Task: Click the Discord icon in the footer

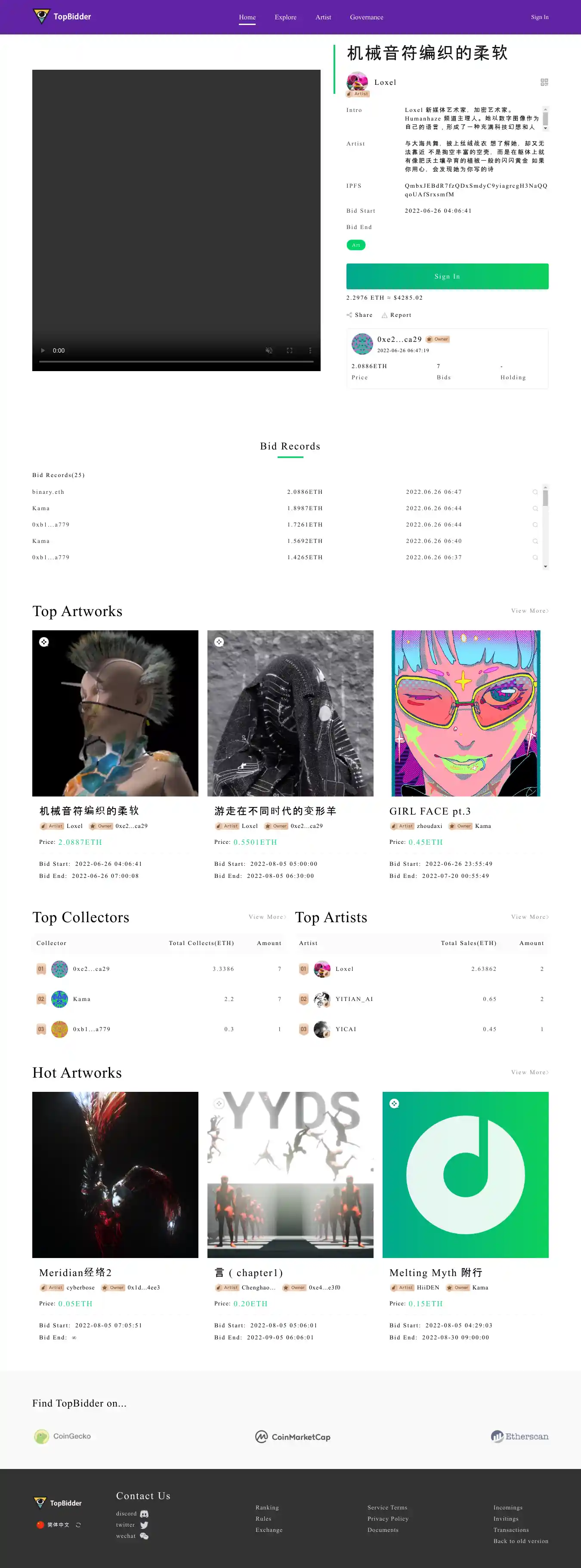Action: coord(144,1514)
